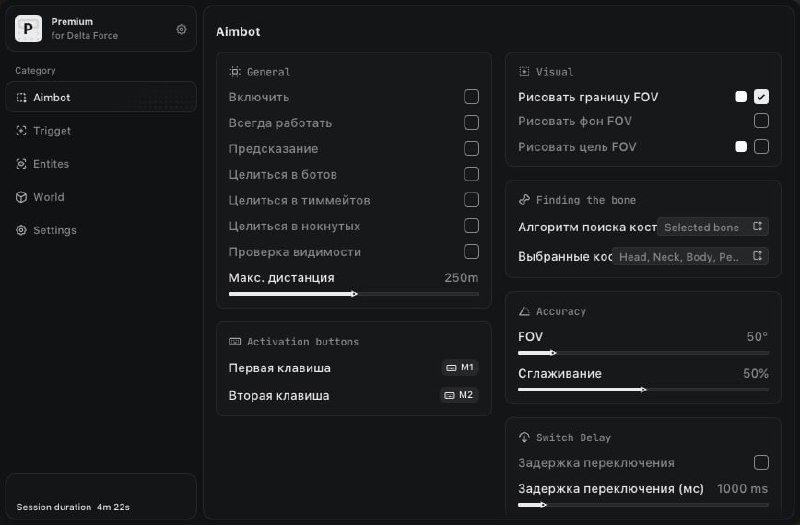800x525 pixels.
Task: Click the "Макс. дистанция" slider handle
Action: 354,294
